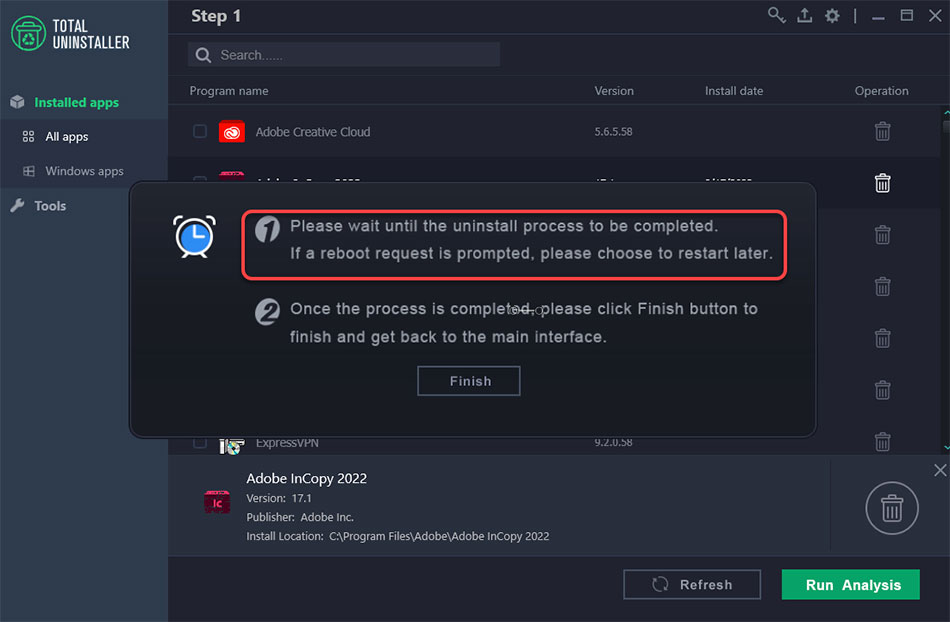Viewport: 950px width, 622px height.
Task: Close the Adobe InCopy details panel
Action: [940, 470]
